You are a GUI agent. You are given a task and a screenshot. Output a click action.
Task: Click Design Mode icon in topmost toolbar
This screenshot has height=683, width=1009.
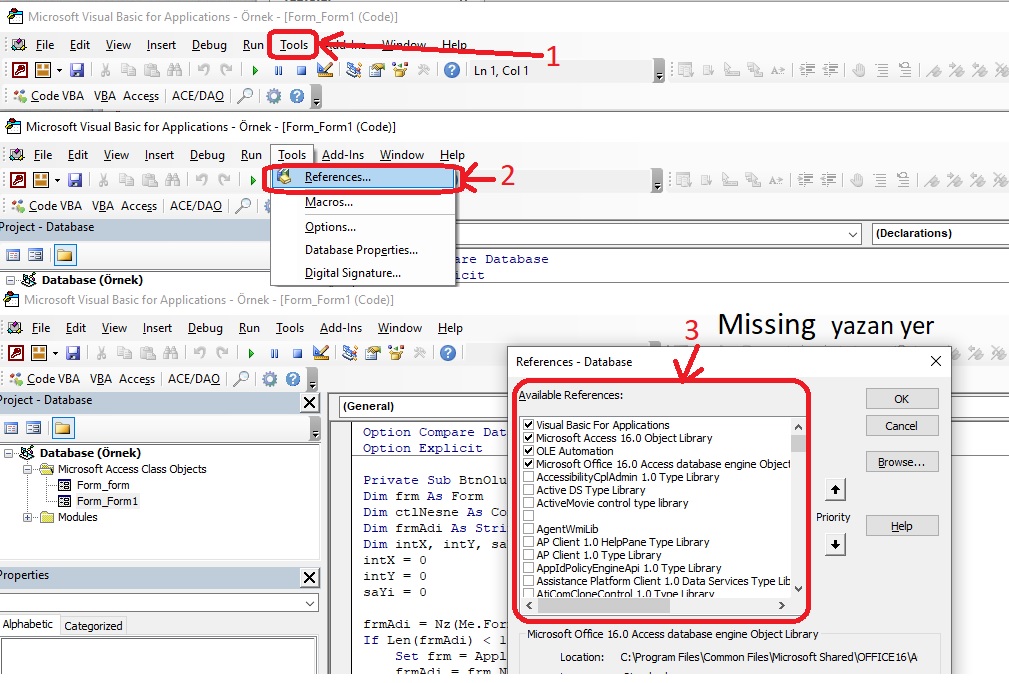(324, 70)
